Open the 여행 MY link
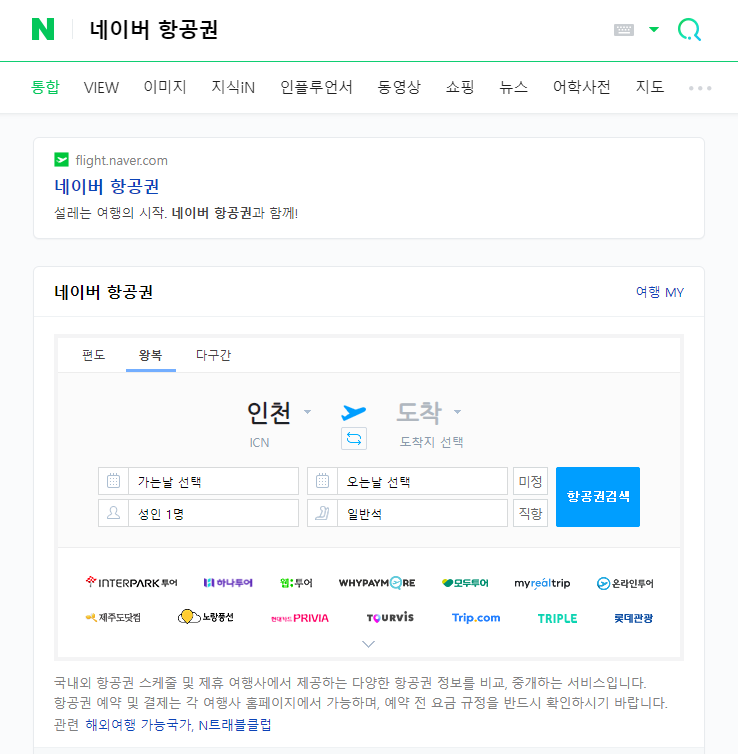 pos(660,292)
